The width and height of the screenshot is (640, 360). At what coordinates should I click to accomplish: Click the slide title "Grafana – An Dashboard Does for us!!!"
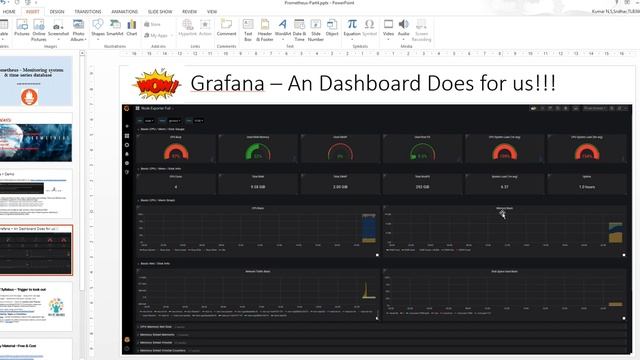tap(373, 84)
